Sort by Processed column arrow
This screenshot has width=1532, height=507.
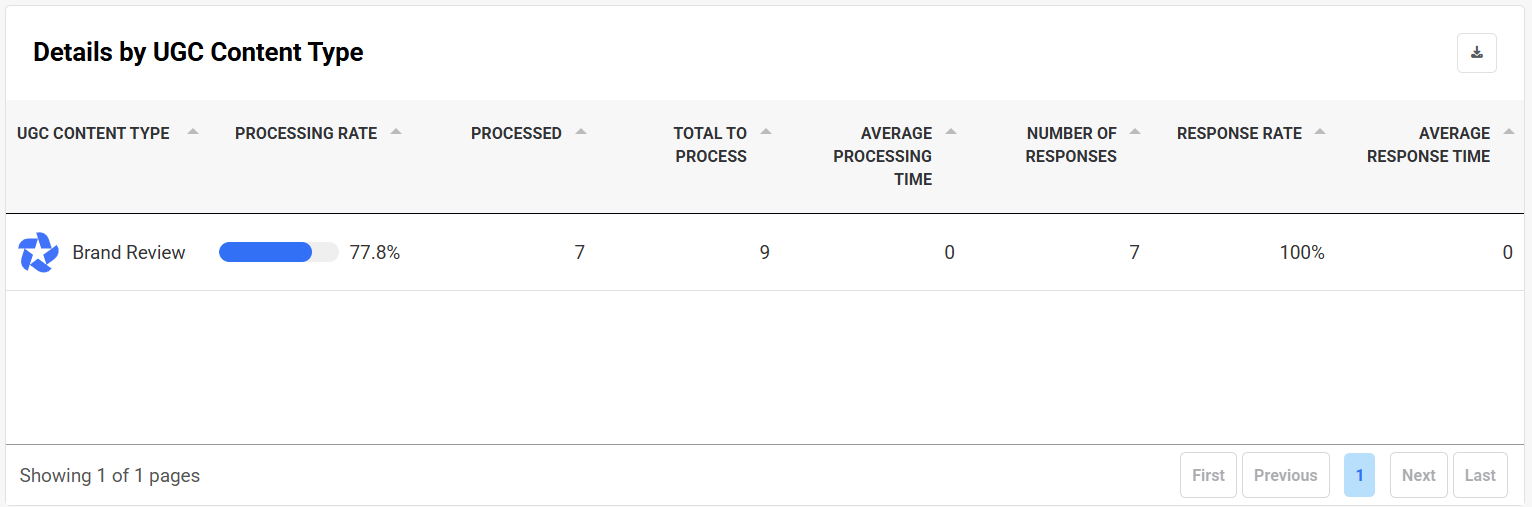pyautogui.click(x=581, y=131)
